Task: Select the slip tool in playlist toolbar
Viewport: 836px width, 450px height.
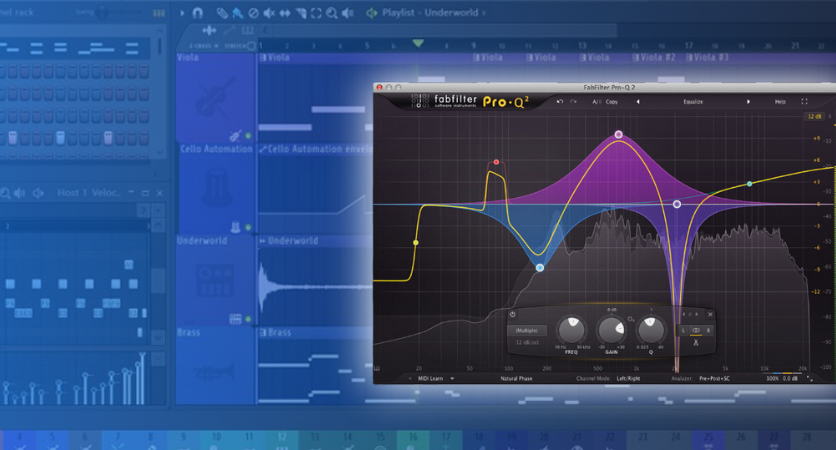Action: tap(283, 13)
